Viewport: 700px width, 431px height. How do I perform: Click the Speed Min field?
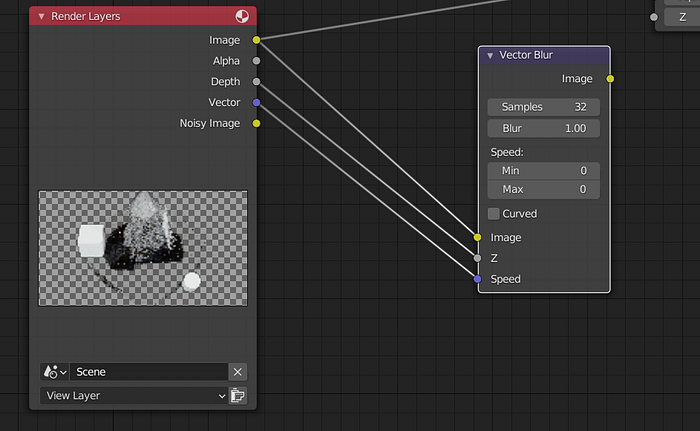click(544, 171)
